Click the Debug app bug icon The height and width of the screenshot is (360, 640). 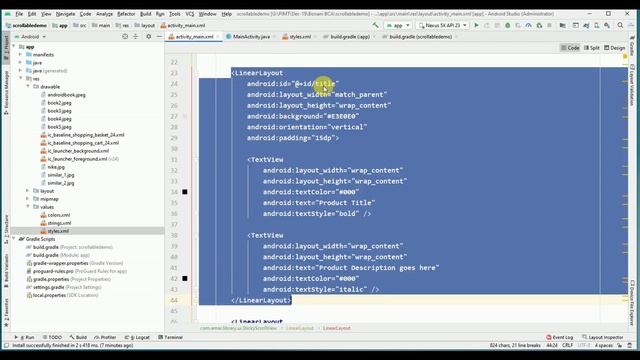pyautogui.click(x=507, y=25)
